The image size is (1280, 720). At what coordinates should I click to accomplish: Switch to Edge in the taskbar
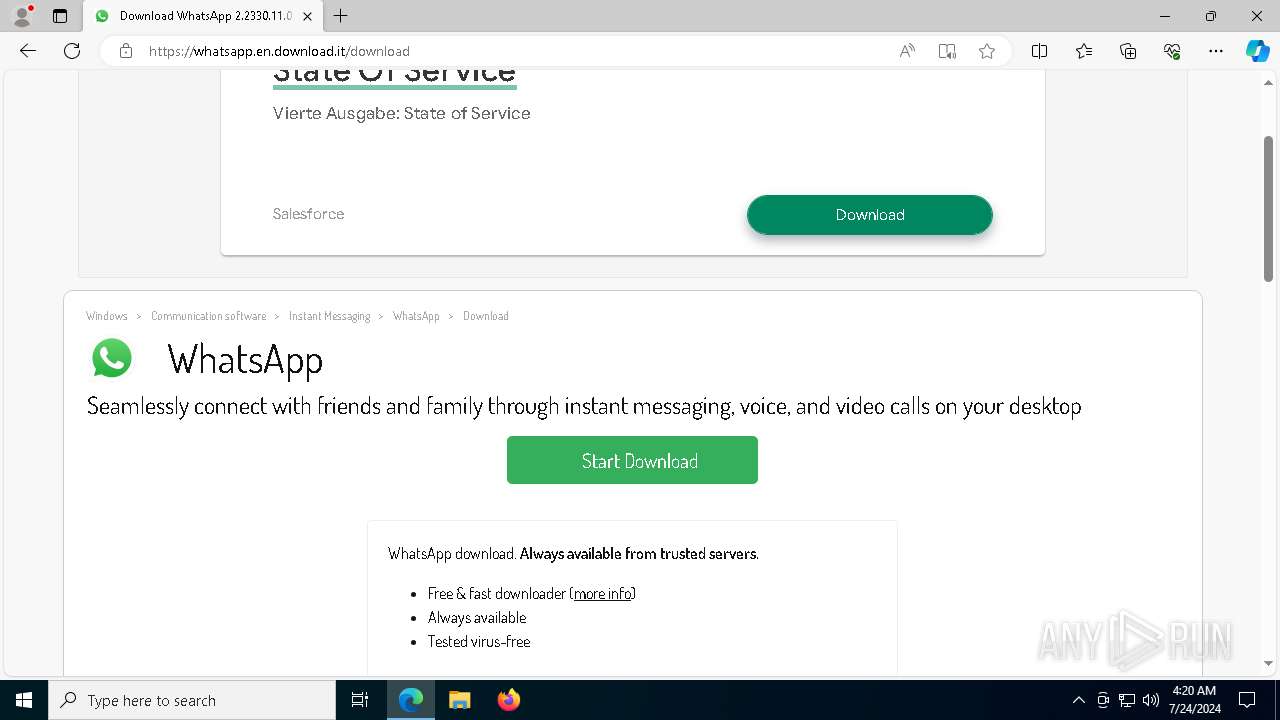(411, 700)
